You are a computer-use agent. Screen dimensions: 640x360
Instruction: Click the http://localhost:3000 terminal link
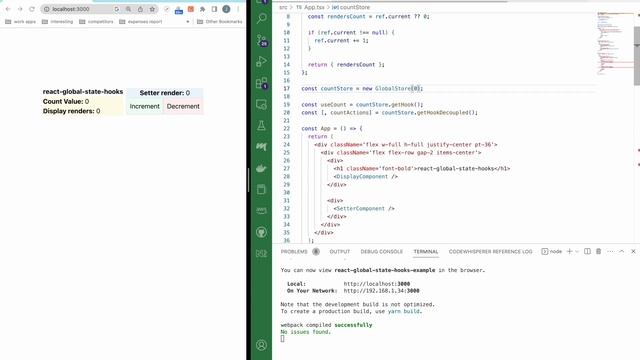[x=377, y=284]
